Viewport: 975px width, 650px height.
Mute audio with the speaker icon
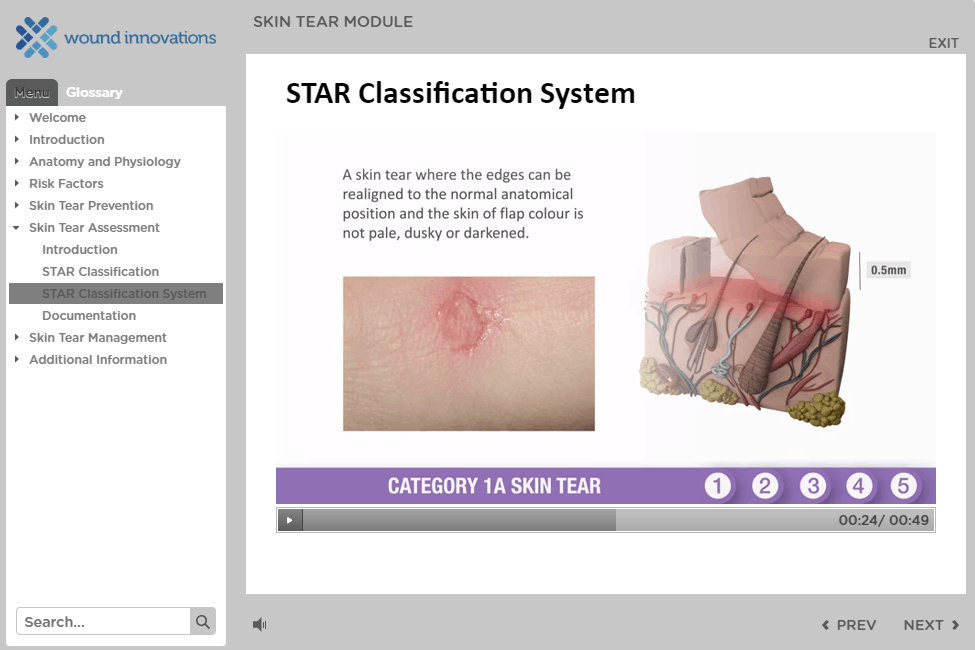(259, 624)
